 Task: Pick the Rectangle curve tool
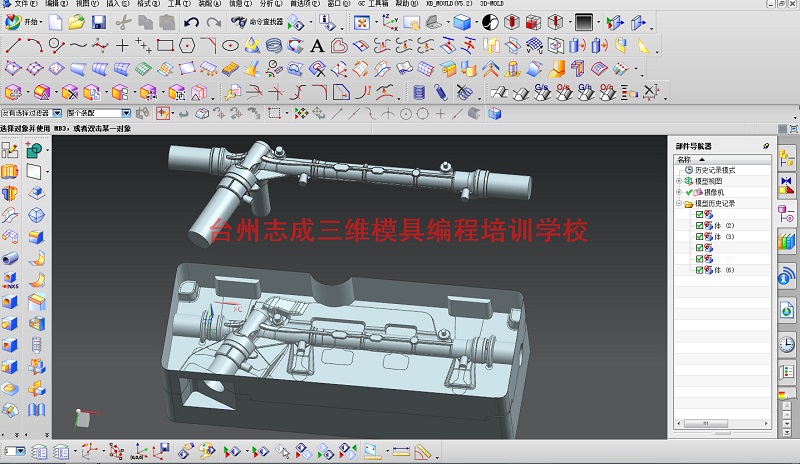click(x=165, y=46)
